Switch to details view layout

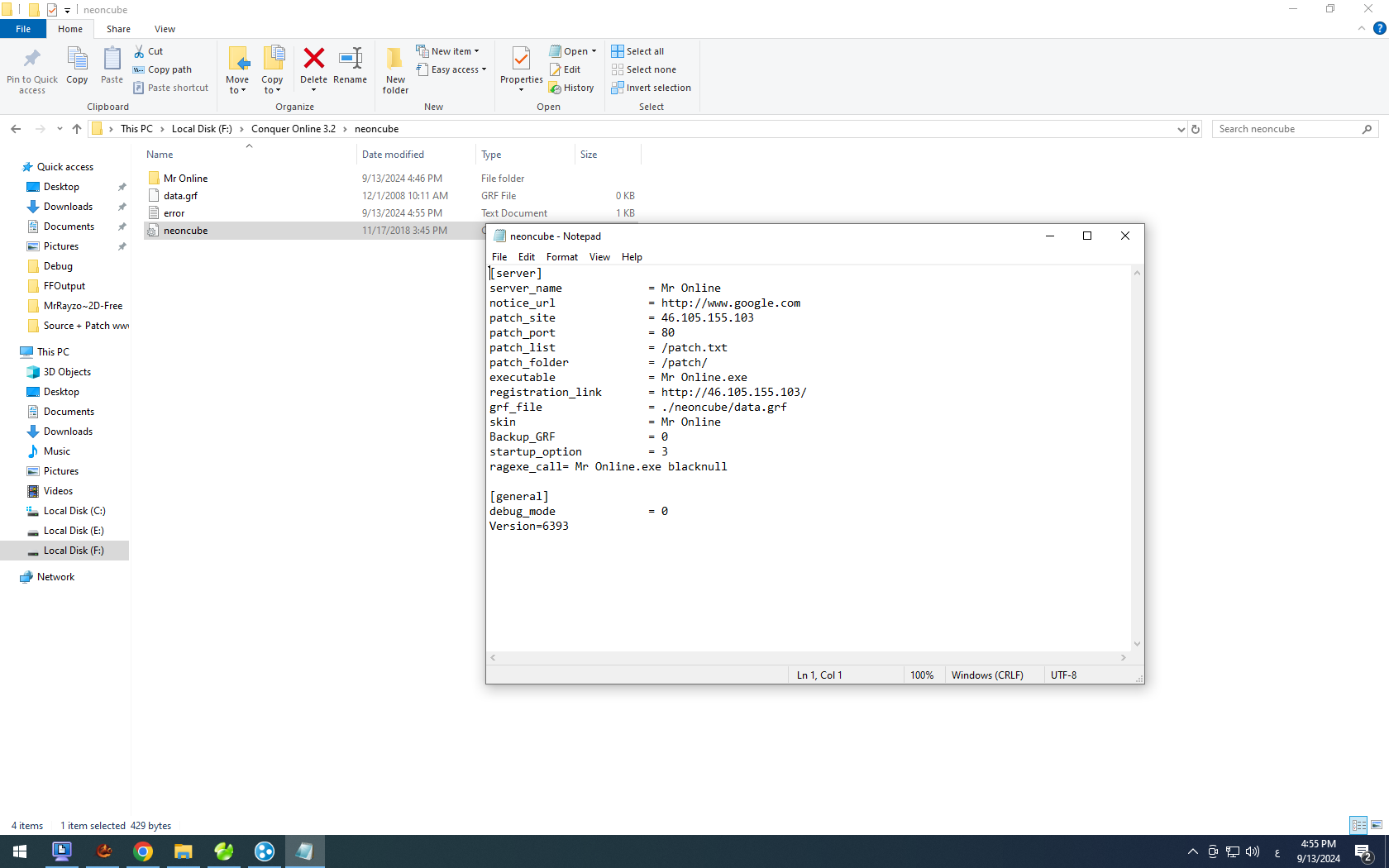(1358, 825)
